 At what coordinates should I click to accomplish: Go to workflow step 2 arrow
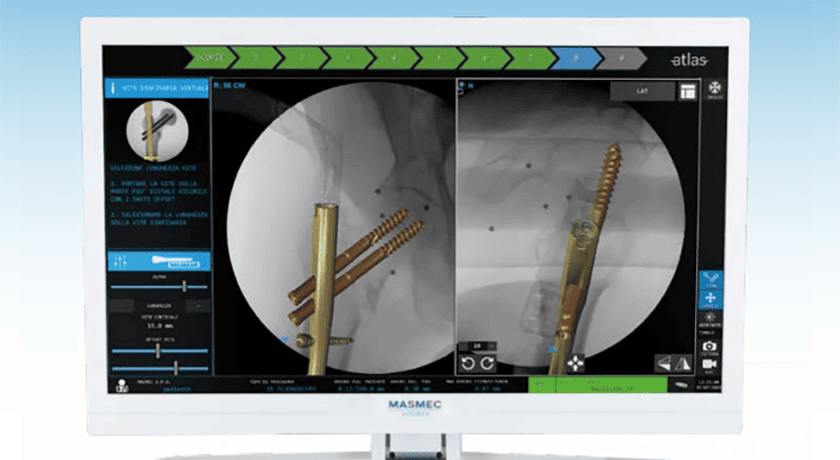pos(302,58)
